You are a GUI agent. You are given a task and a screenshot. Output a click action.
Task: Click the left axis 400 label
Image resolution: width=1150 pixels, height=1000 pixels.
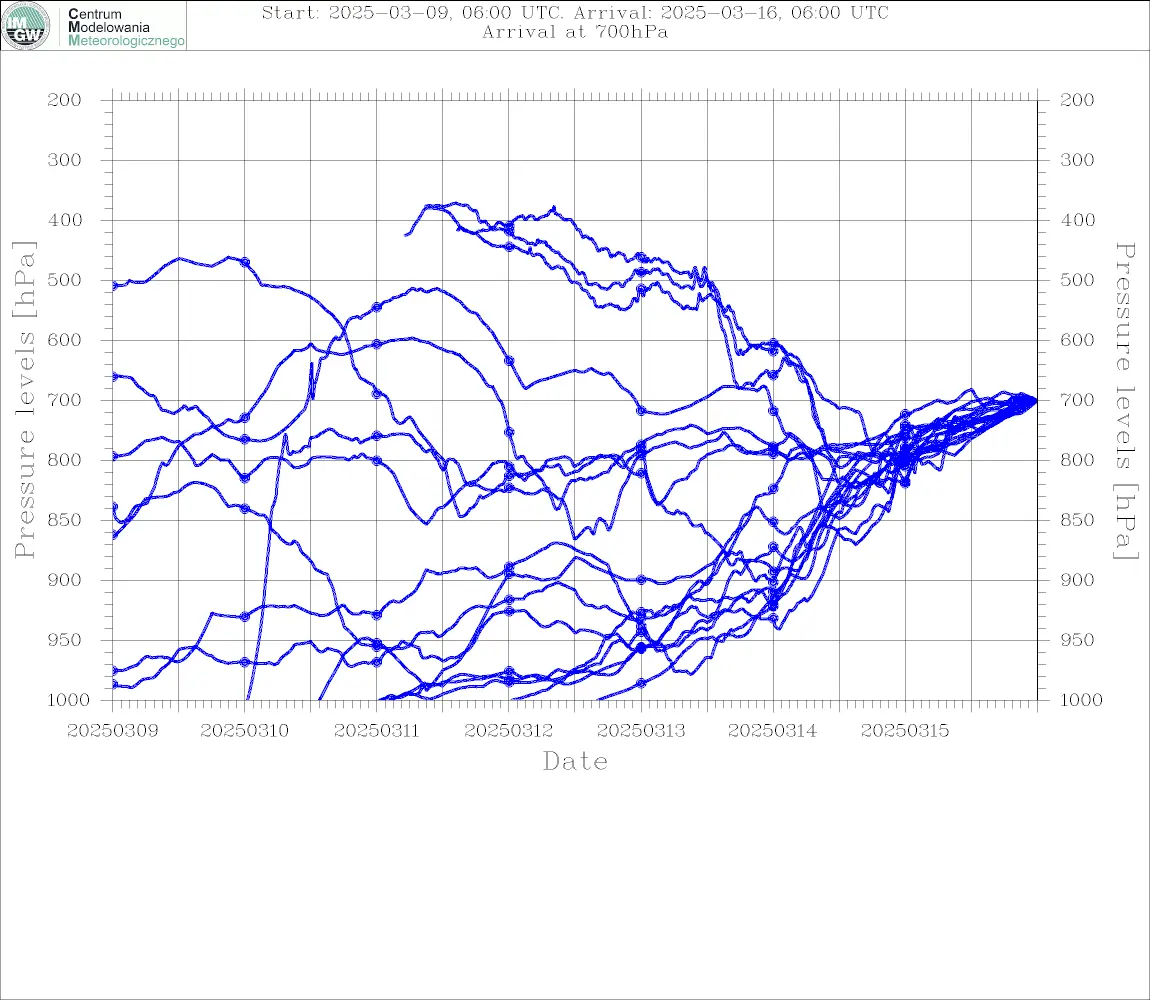65,220
